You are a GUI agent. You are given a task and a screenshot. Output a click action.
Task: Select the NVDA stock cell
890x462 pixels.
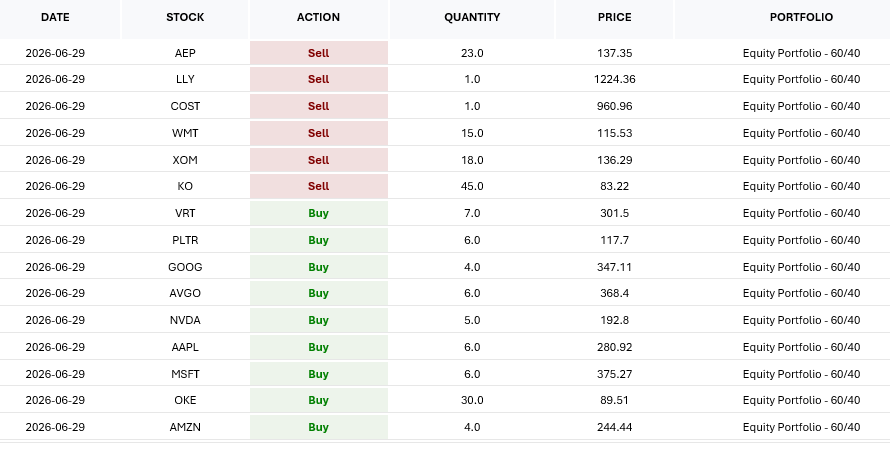[185, 320]
